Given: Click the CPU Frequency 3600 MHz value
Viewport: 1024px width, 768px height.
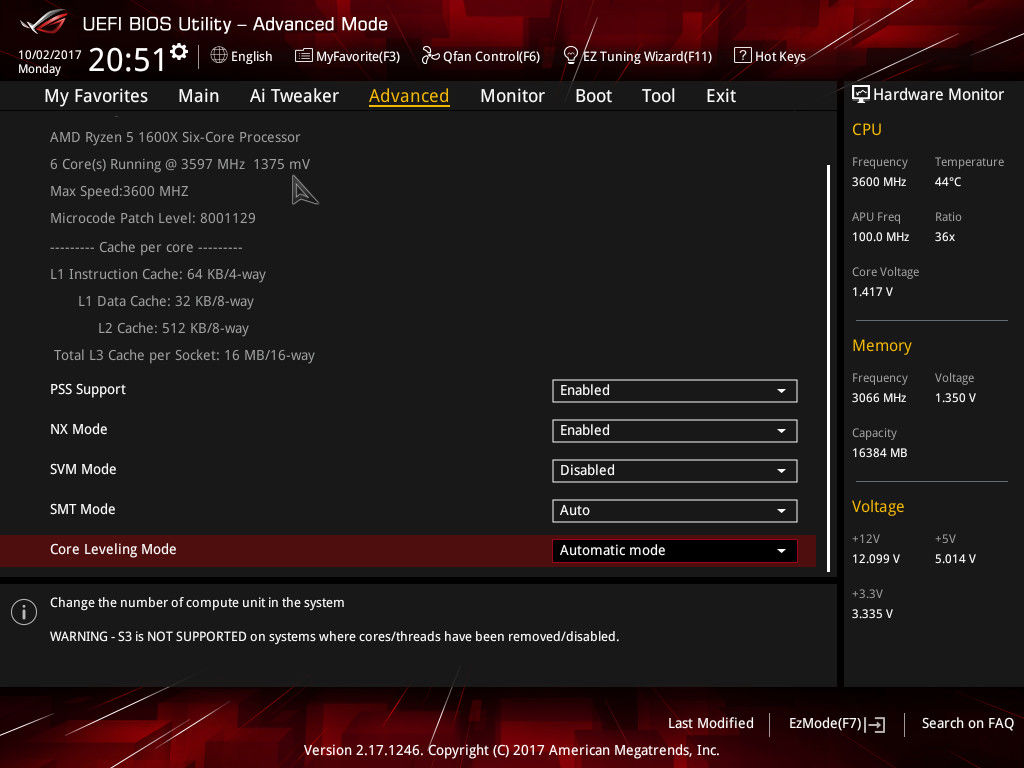Looking at the screenshot, I should tap(879, 182).
